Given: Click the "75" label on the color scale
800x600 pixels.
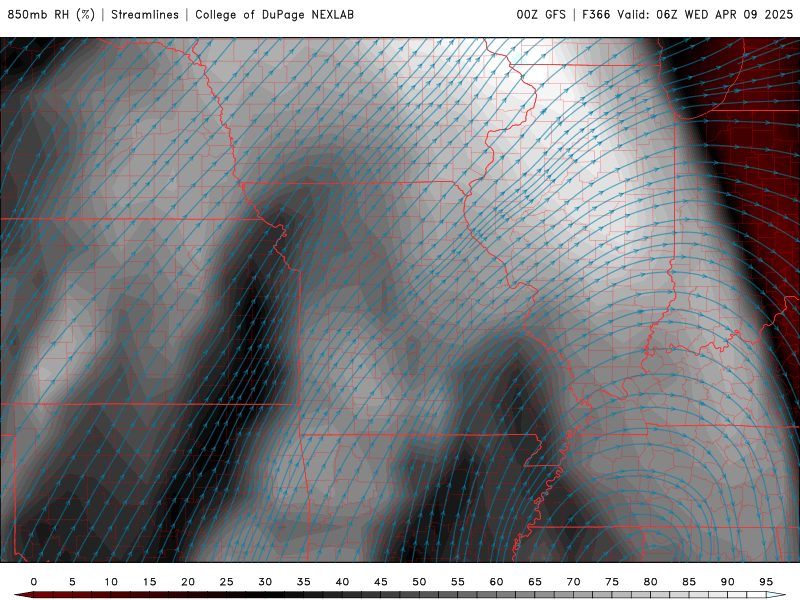Looking at the screenshot, I should (612, 582).
